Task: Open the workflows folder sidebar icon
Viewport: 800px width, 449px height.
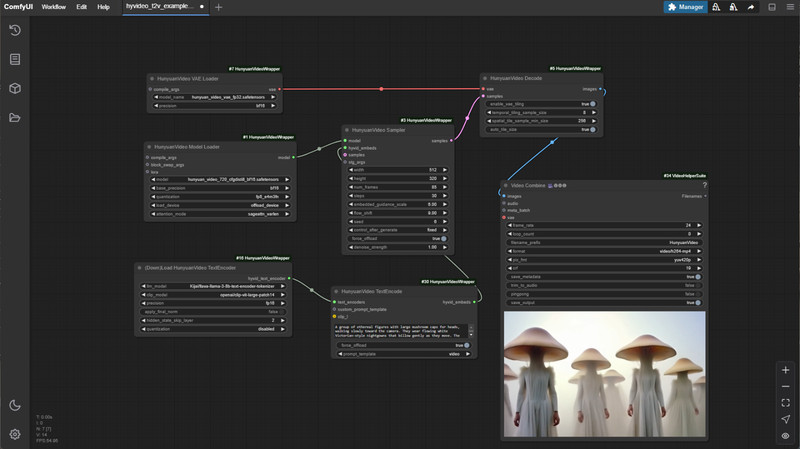Action: coord(15,117)
